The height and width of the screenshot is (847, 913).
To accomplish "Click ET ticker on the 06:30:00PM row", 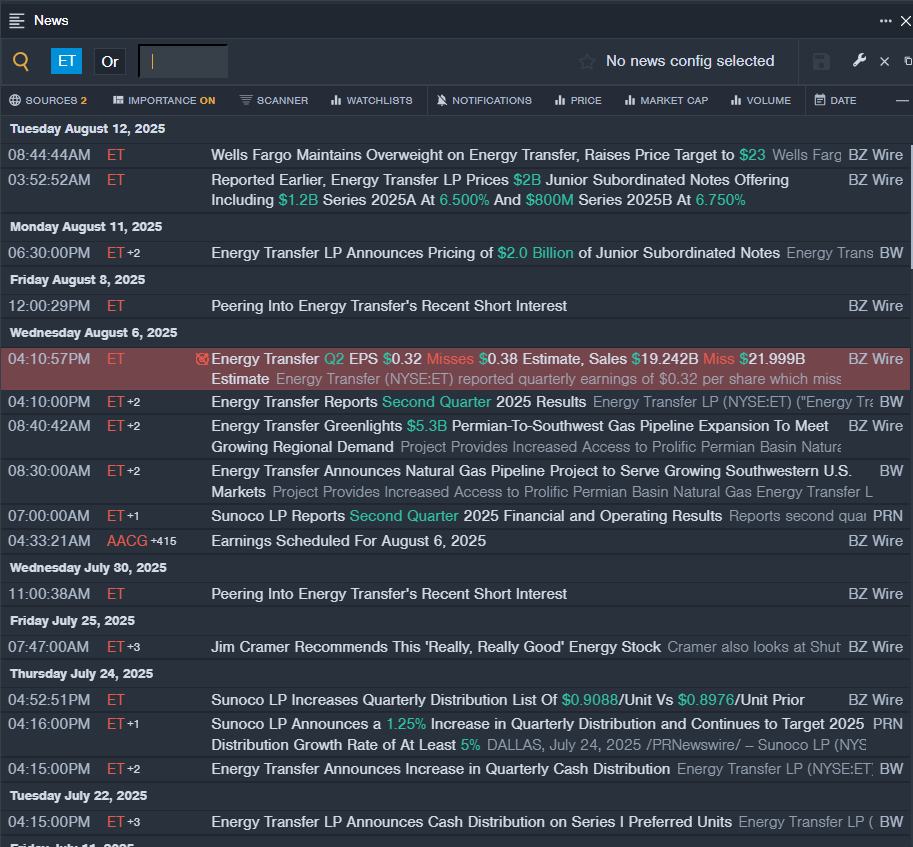I will click(x=115, y=253).
